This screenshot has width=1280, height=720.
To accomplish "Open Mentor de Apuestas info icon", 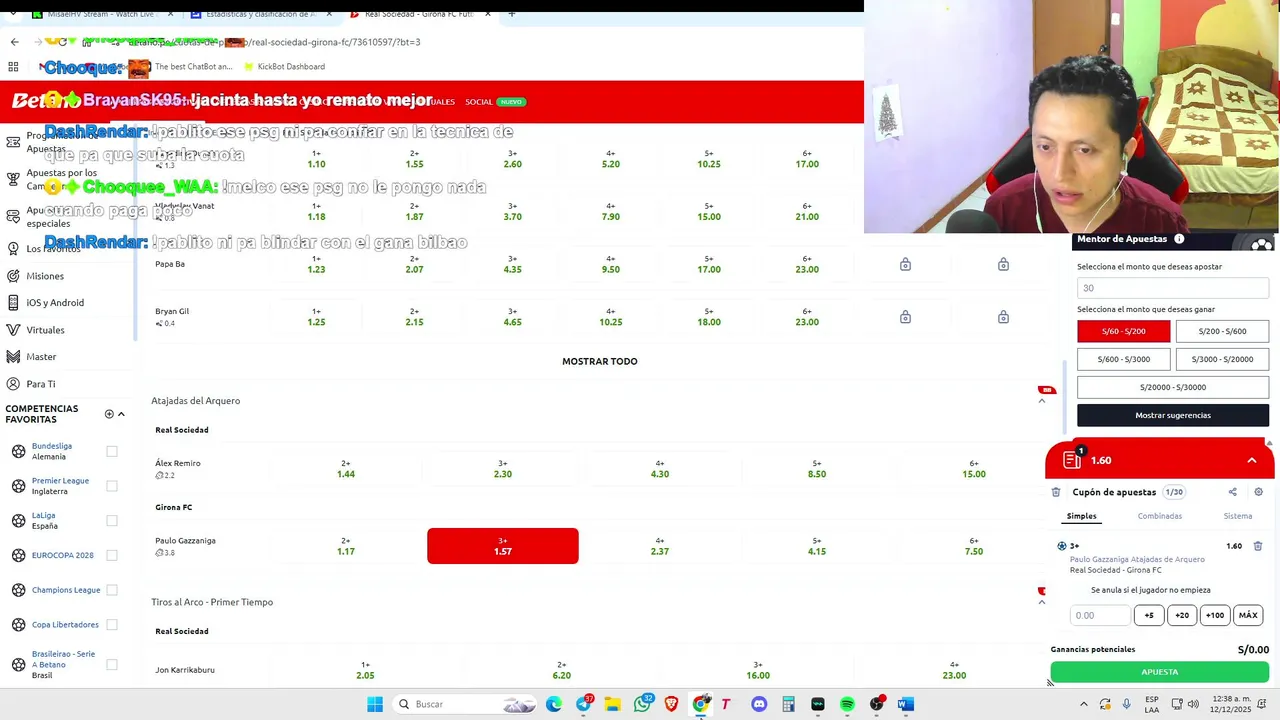I will (1179, 239).
